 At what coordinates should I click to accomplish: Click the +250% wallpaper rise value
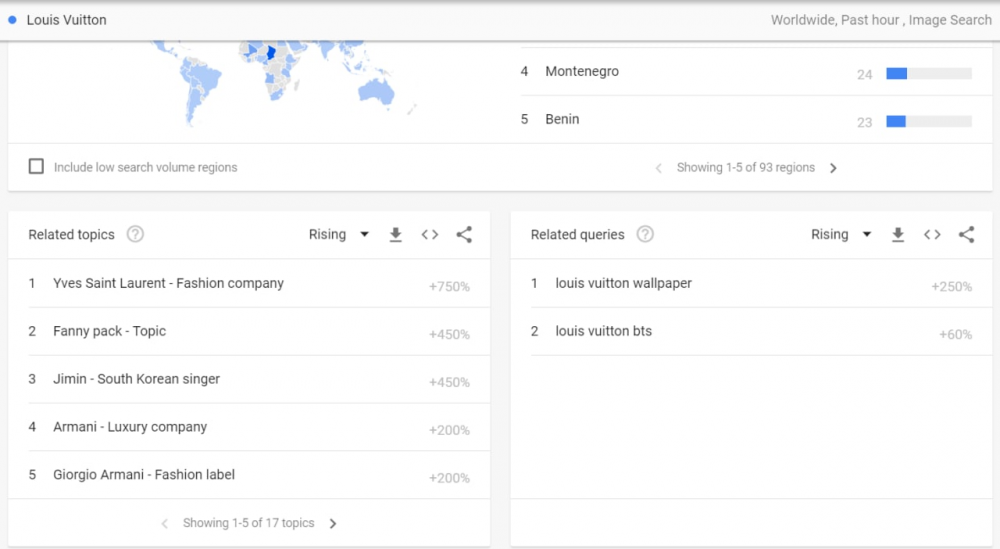tap(952, 287)
